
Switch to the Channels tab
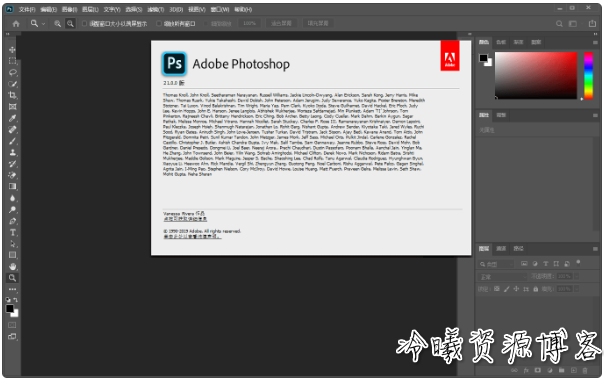point(501,249)
